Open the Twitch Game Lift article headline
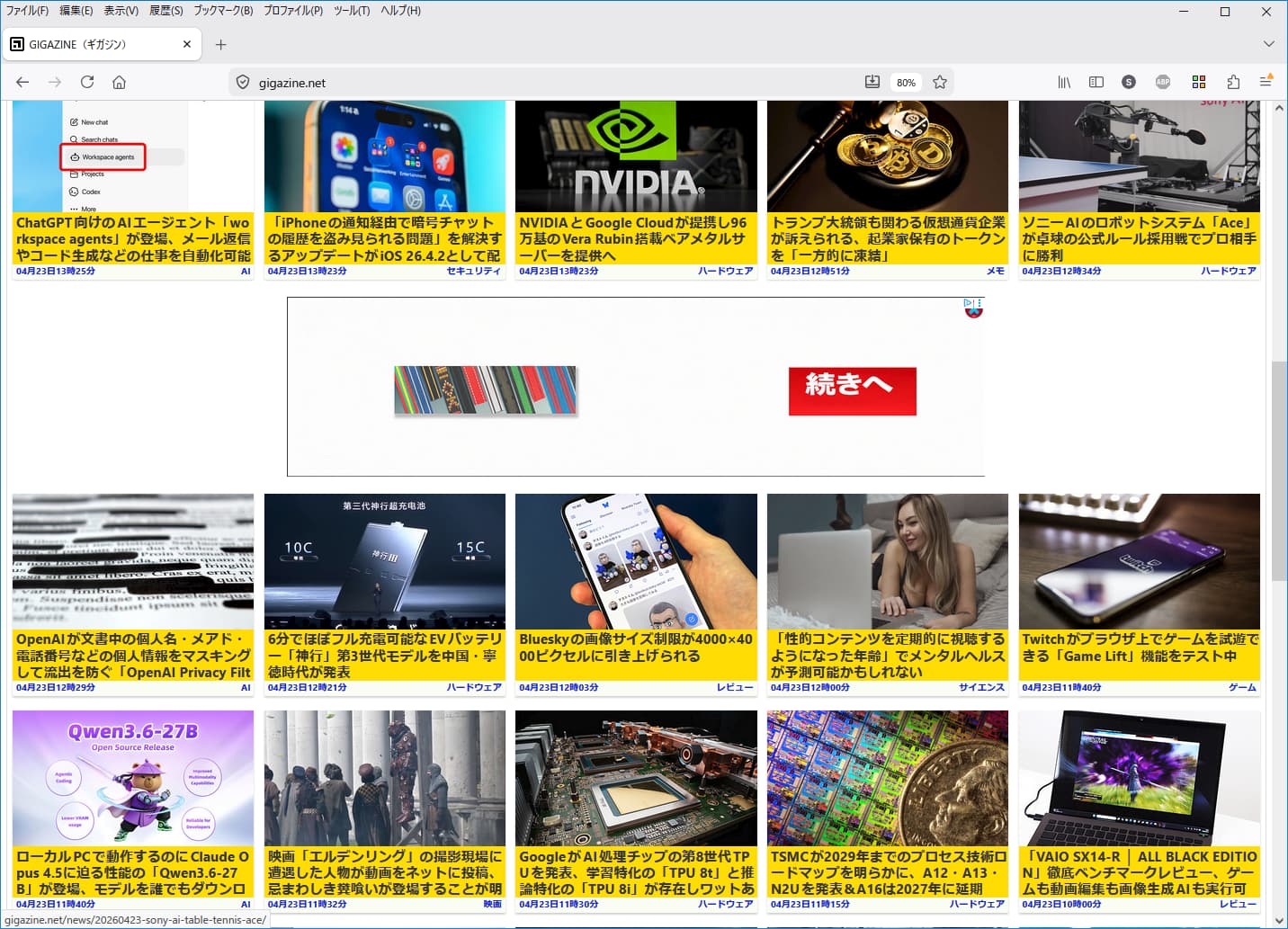Image resolution: width=1288 pixels, height=929 pixels. (x=1139, y=648)
